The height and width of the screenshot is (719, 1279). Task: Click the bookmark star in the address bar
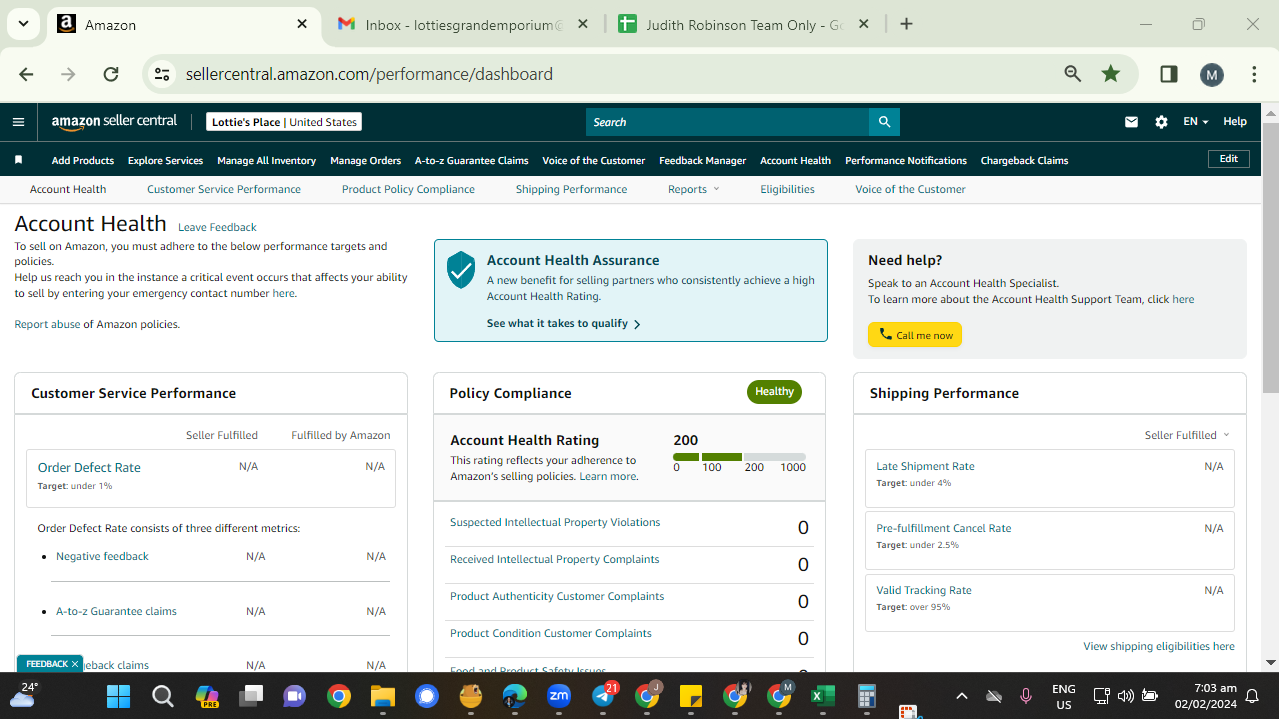click(x=1110, y=74)
